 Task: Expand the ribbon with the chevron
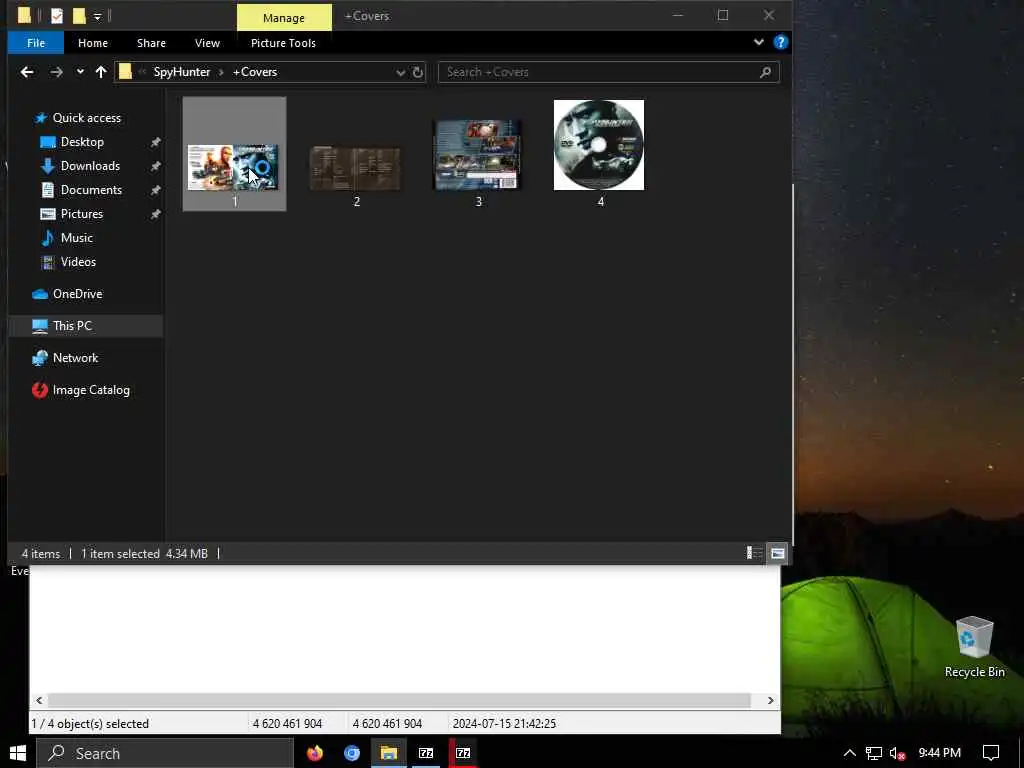coord(758,42)
